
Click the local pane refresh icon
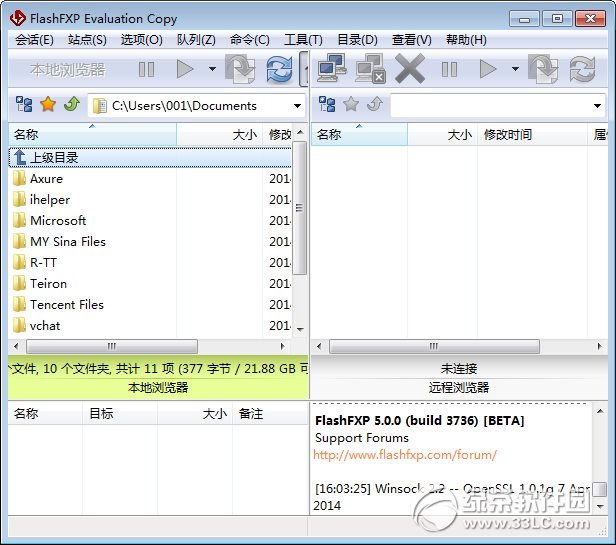pyautogui.click(x=279, y=69)
